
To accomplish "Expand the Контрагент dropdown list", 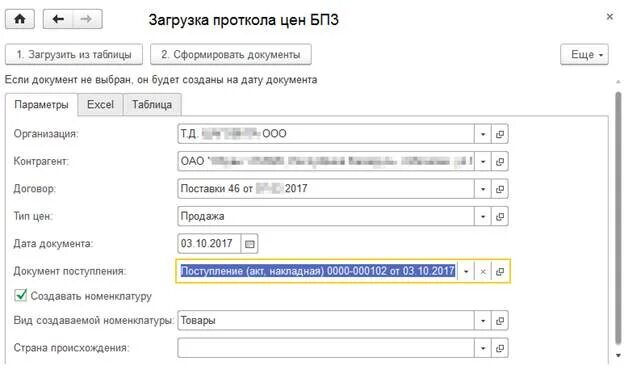I will coord(483,162).
